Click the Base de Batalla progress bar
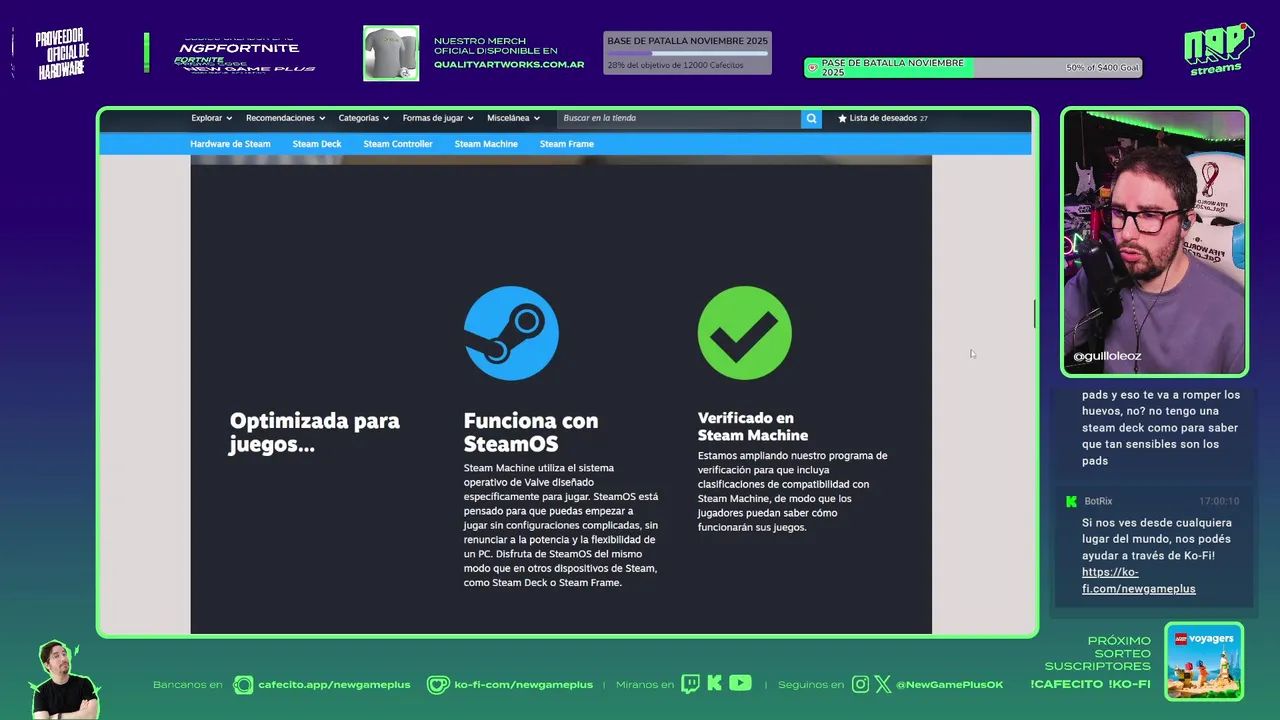Viewport: 1280px width, 720px height. point(687,53)
